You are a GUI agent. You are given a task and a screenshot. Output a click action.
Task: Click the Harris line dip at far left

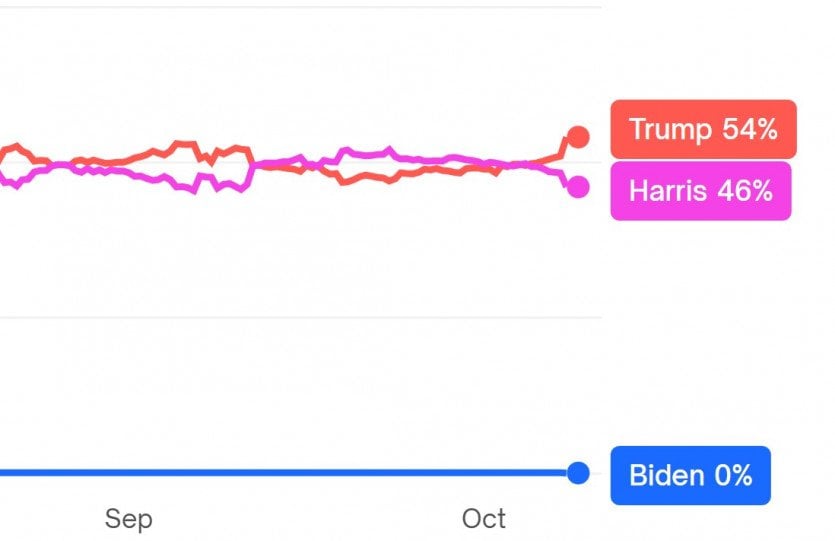pyautogui.click(x=16, y=186)
